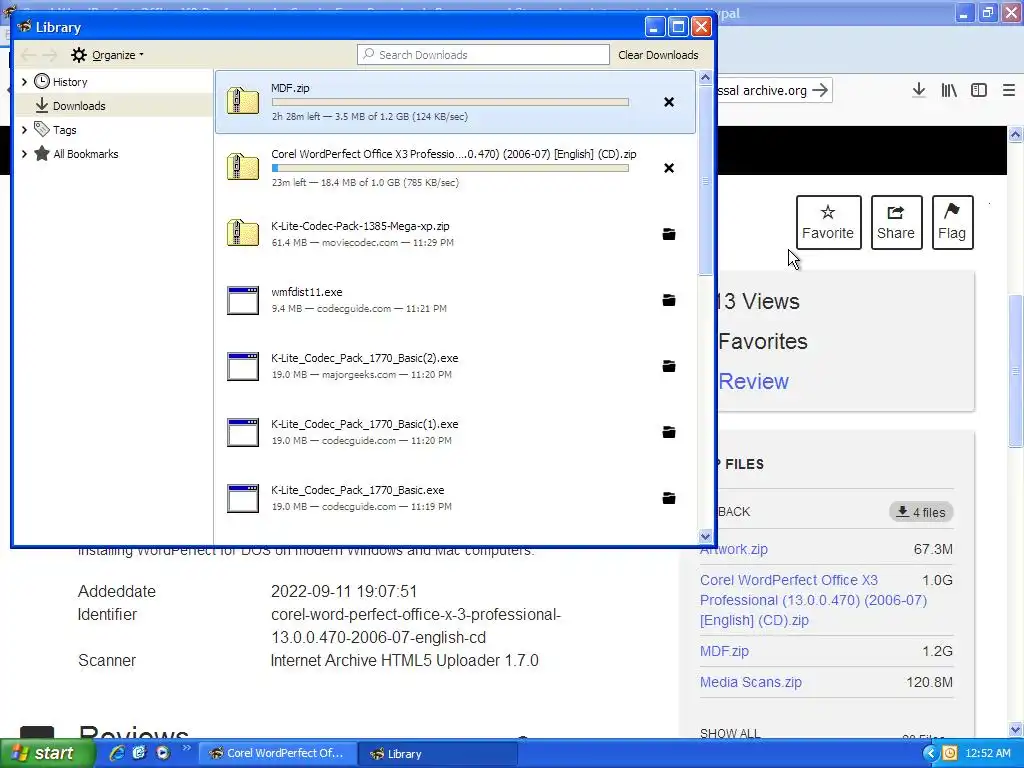Open Media Scans.zip link on archive page

point(751,682)
